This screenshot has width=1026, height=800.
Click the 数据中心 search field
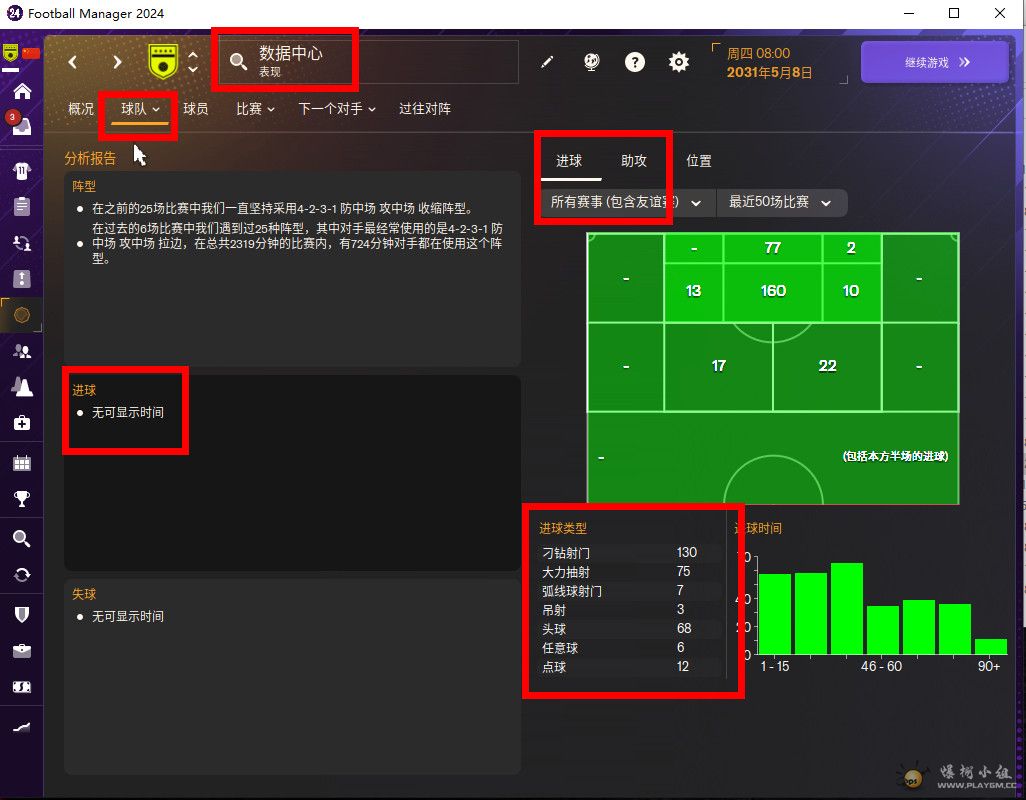click(x=370, y=62)
